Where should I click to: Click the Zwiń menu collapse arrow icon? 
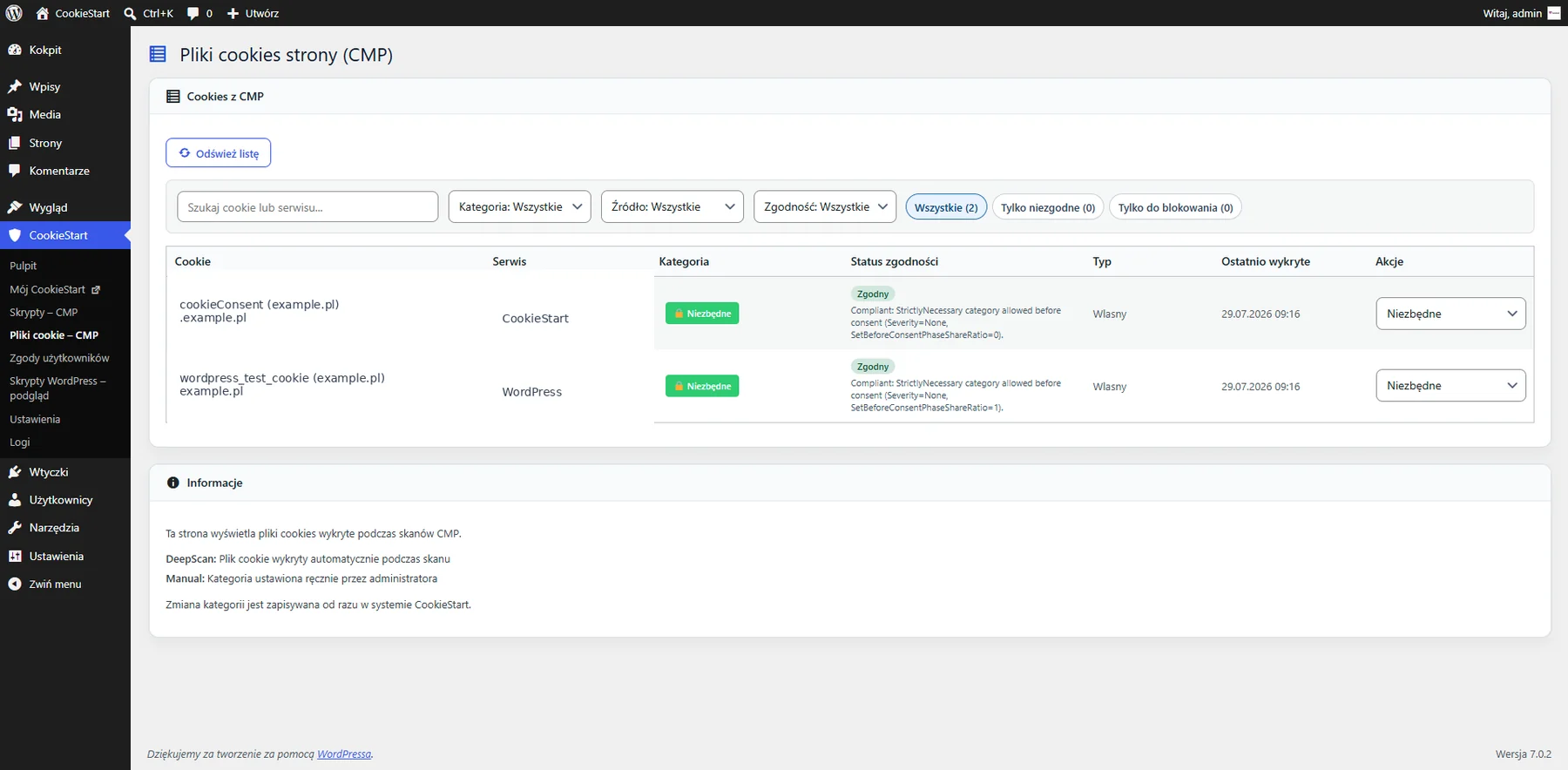point(15,584)
